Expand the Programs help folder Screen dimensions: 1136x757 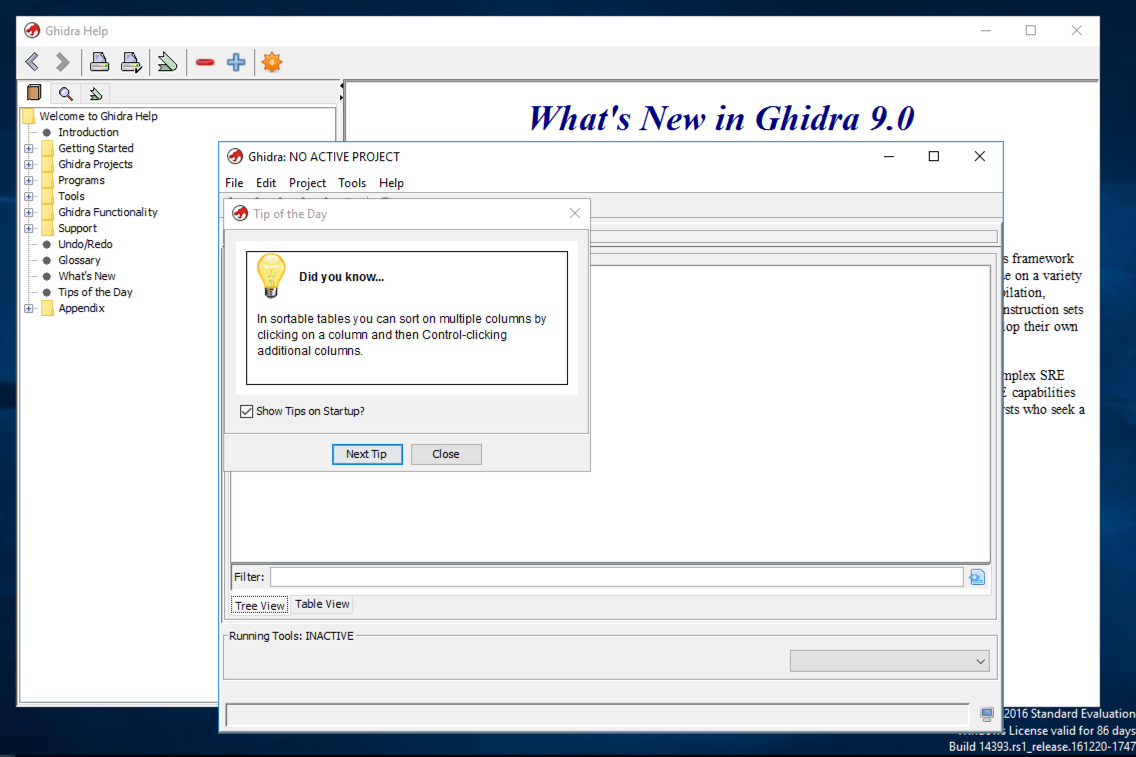click(29, 180)
